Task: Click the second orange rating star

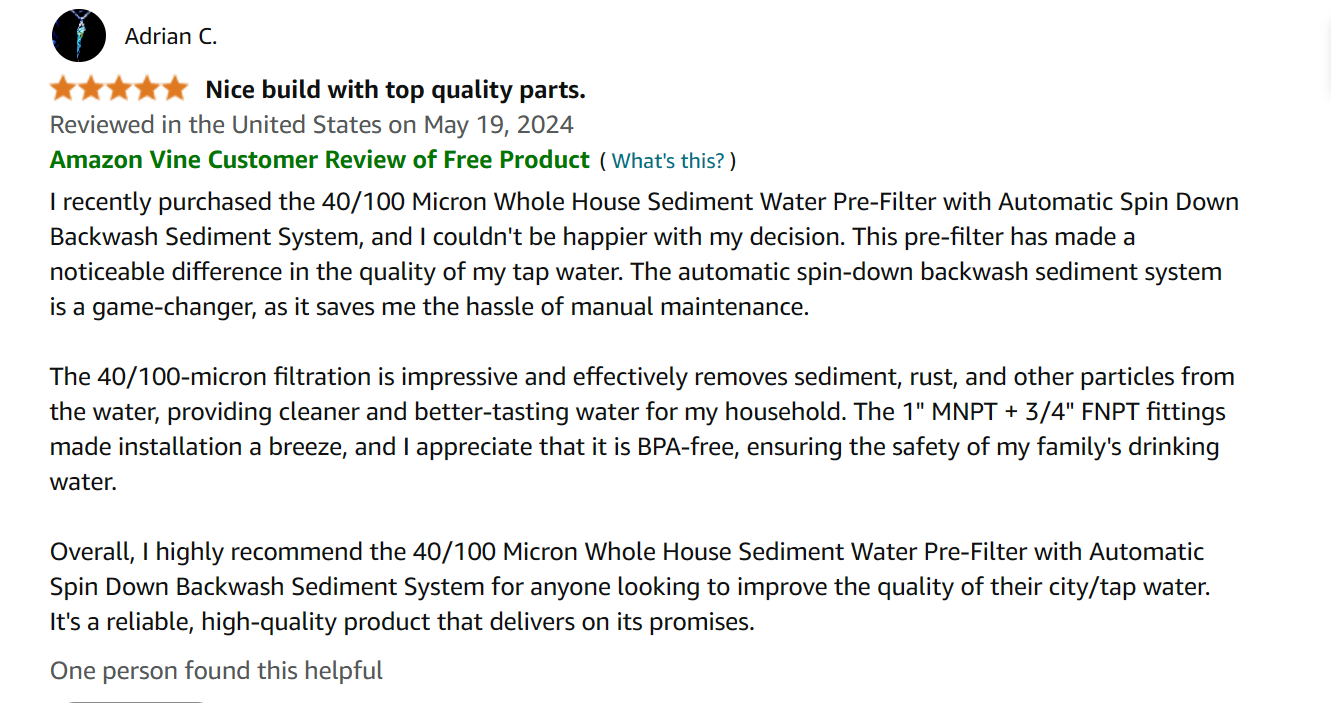Action: [x=91, y=89]
